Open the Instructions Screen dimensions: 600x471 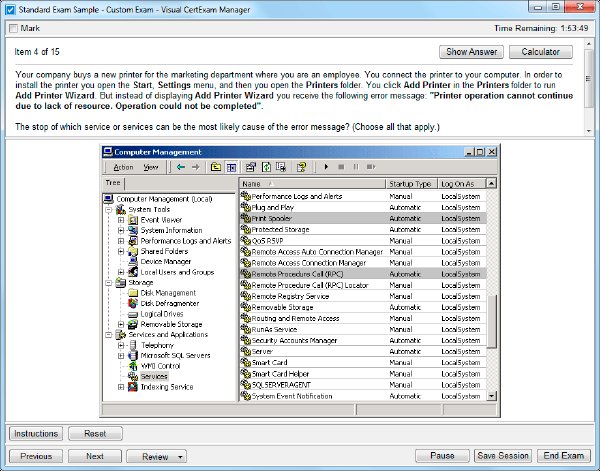click(36, 434)
